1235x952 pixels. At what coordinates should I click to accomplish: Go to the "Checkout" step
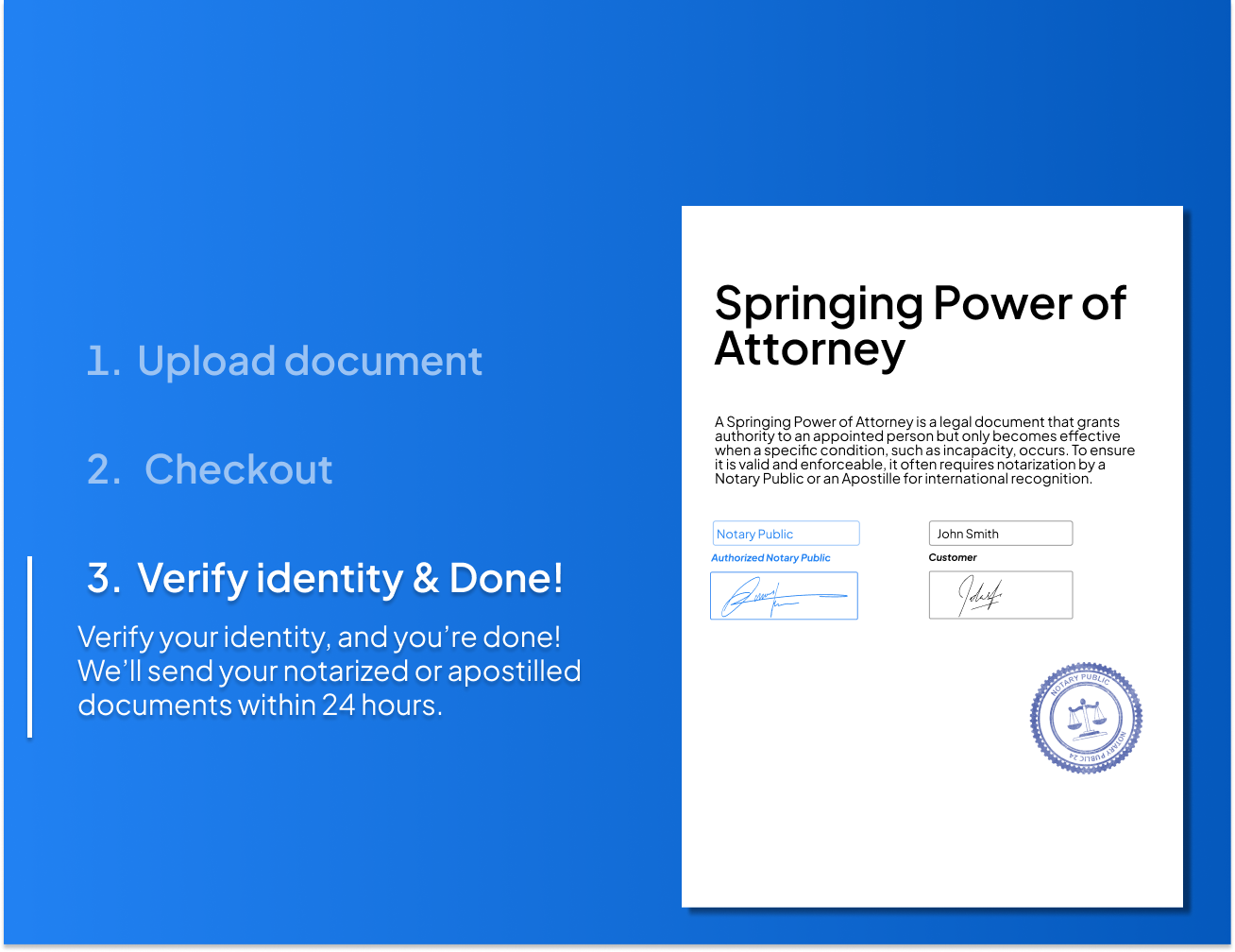(238, 469)
